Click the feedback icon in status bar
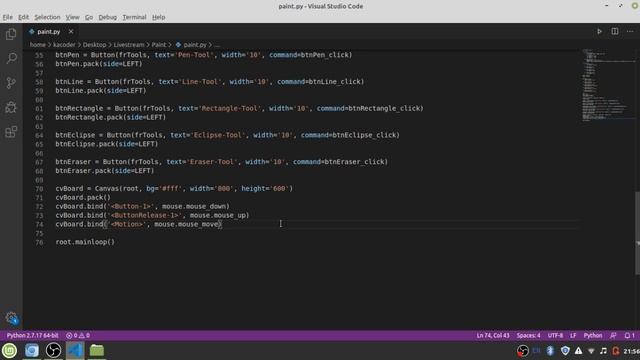The height and width of the screenshot is (360, 640). [613, 336]
